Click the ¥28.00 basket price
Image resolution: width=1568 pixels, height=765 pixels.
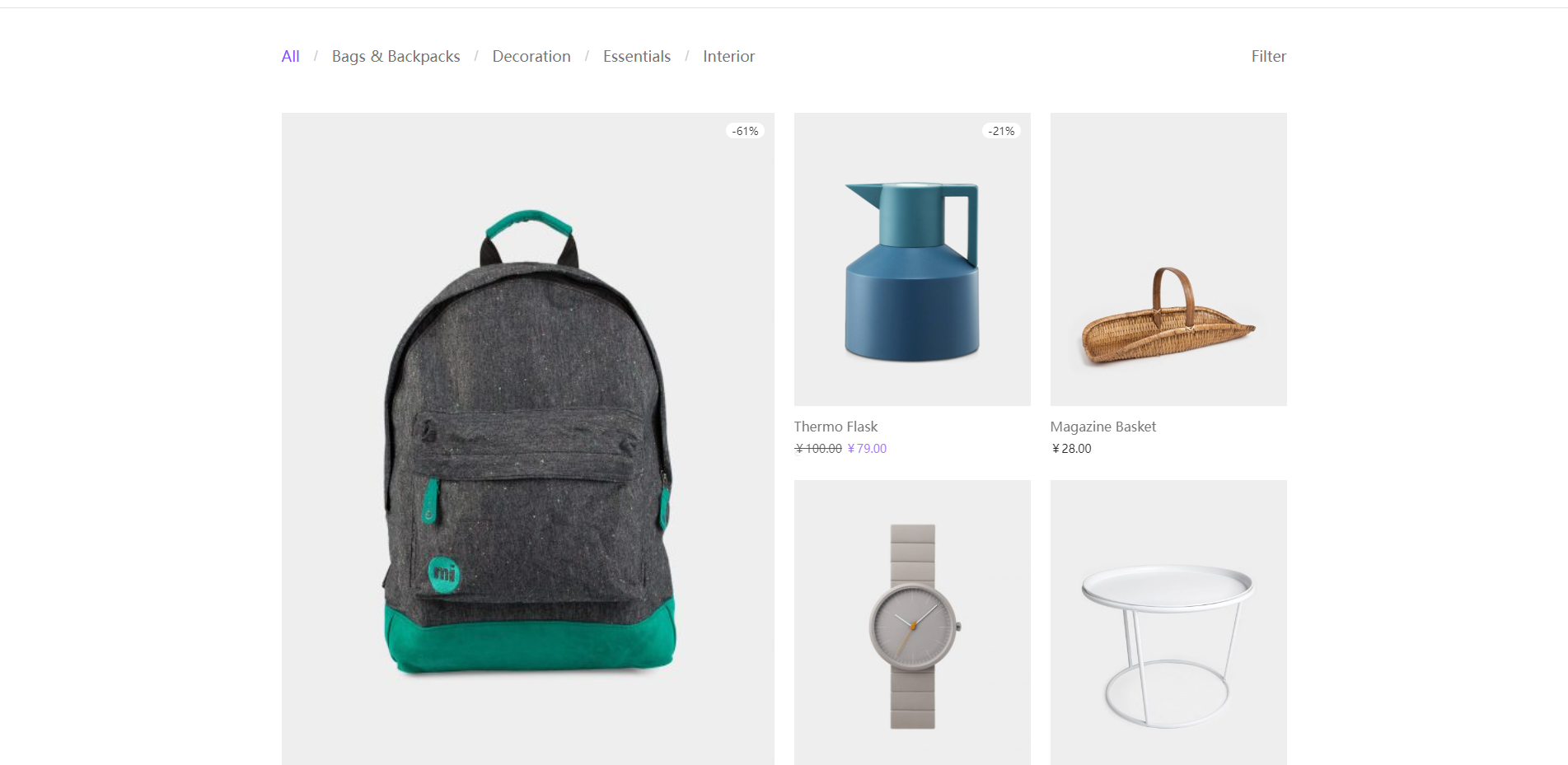pos(1071,449)
